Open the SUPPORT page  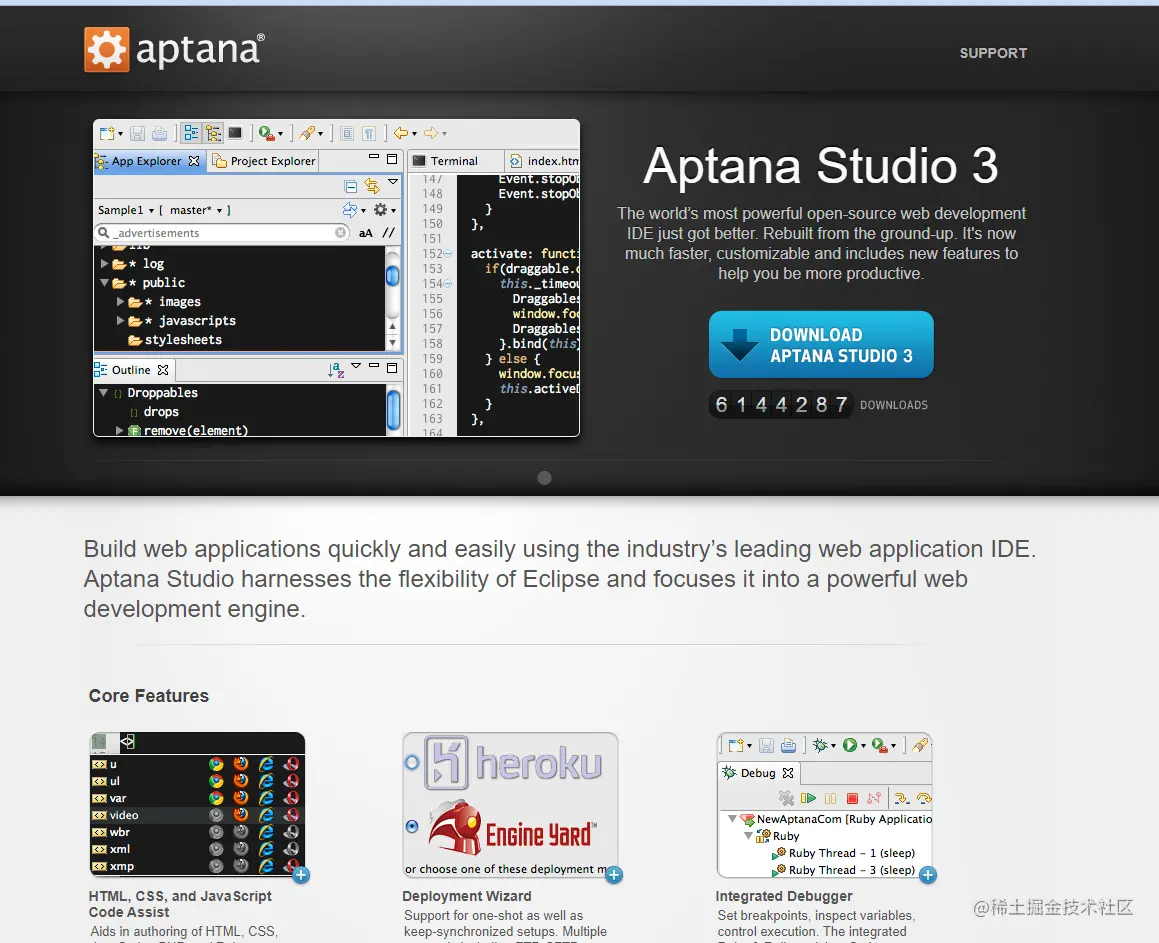click(993, 53)
